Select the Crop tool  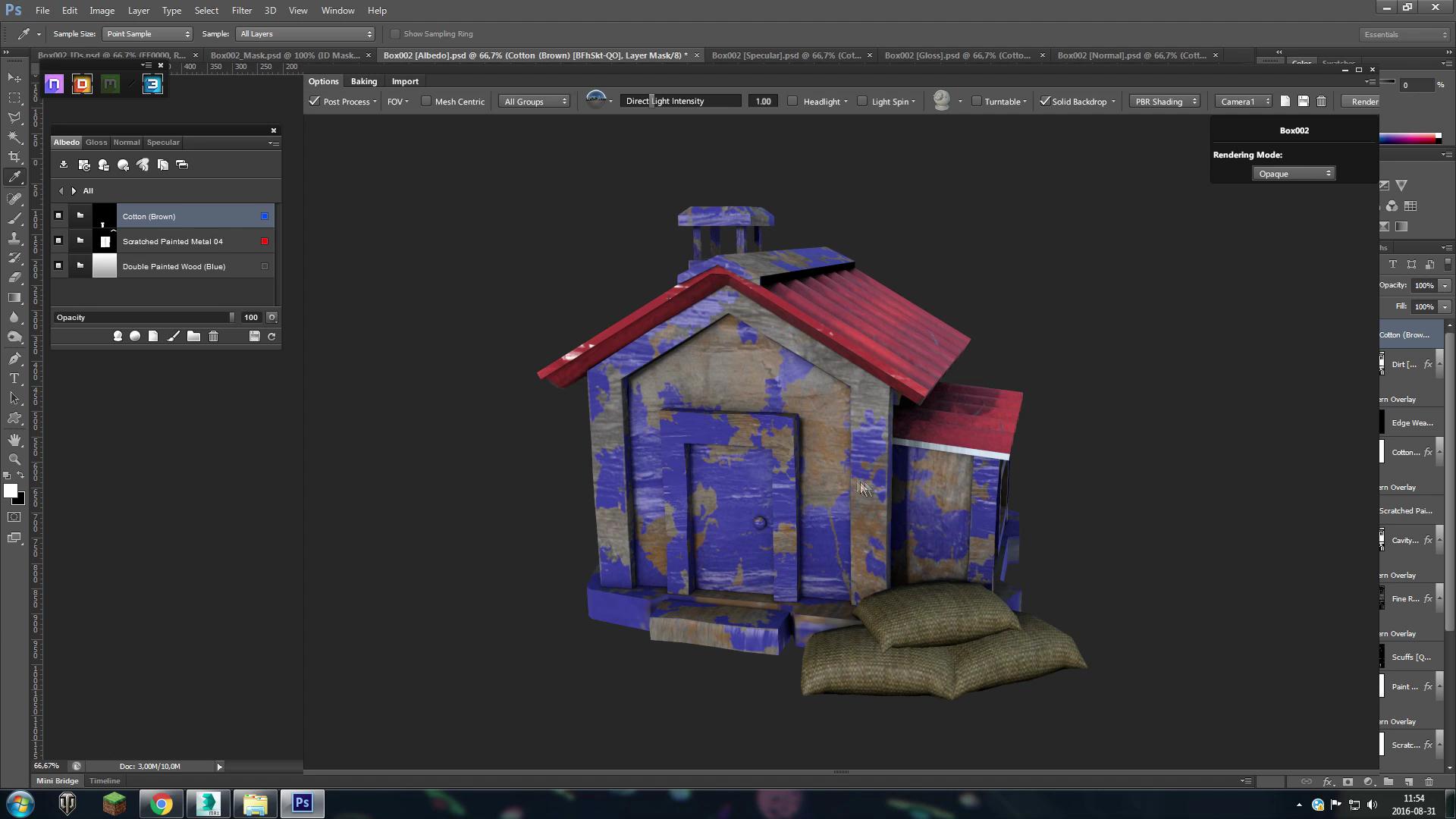14,157
